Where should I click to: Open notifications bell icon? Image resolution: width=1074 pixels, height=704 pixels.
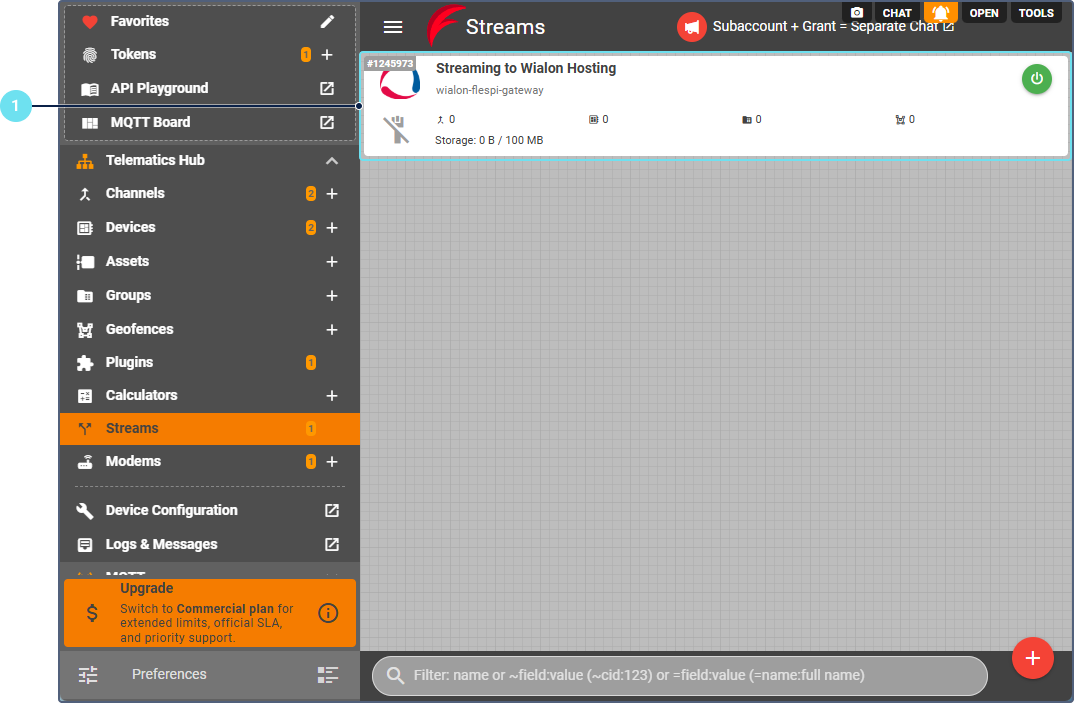coord(941,13)
